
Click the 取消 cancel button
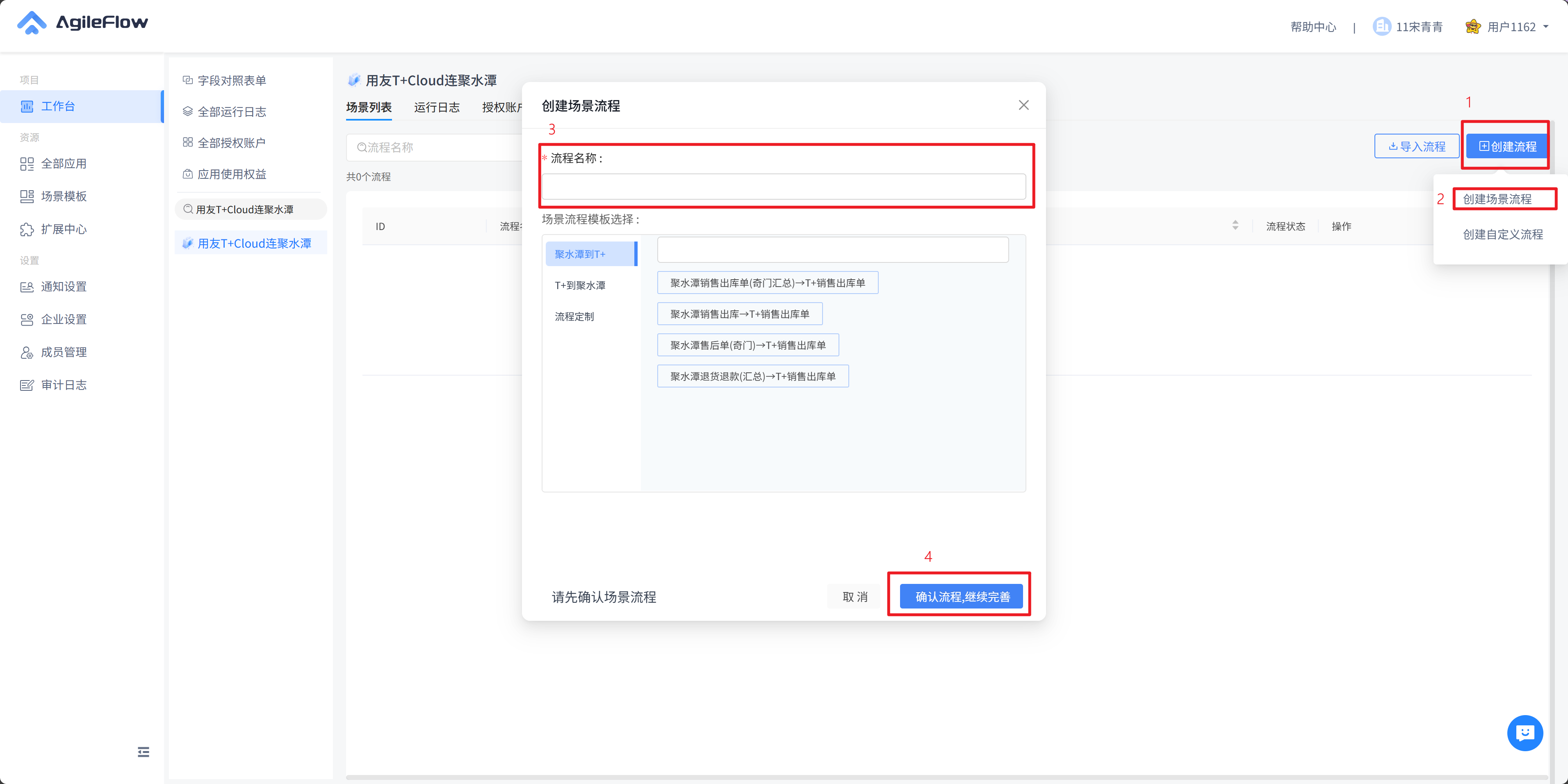click(855, 597)
